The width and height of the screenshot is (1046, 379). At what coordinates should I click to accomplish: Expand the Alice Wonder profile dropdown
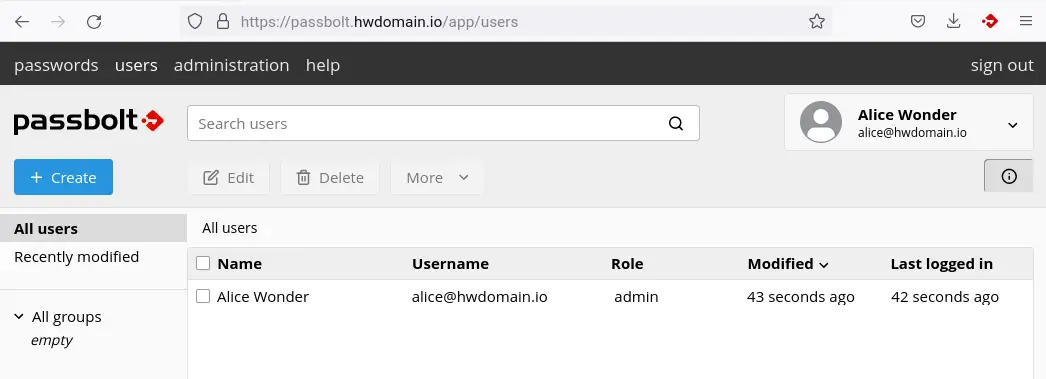[1012, 125]
